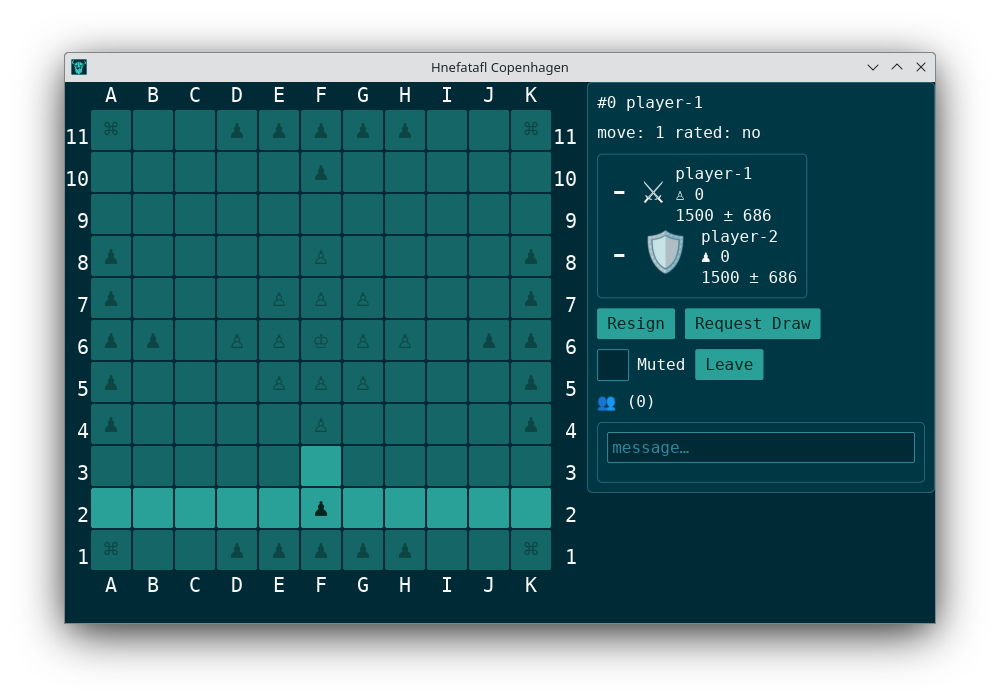Move pawn to highlighted square K2
This screenshot has width=1000, height=700.
(531, 508)
